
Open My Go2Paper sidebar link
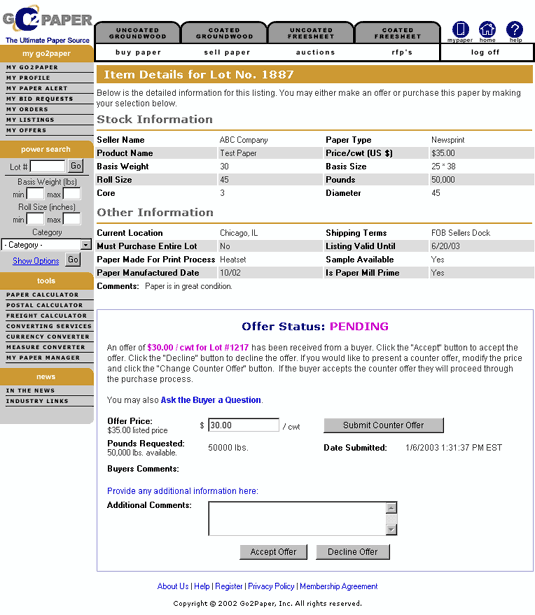32,67
